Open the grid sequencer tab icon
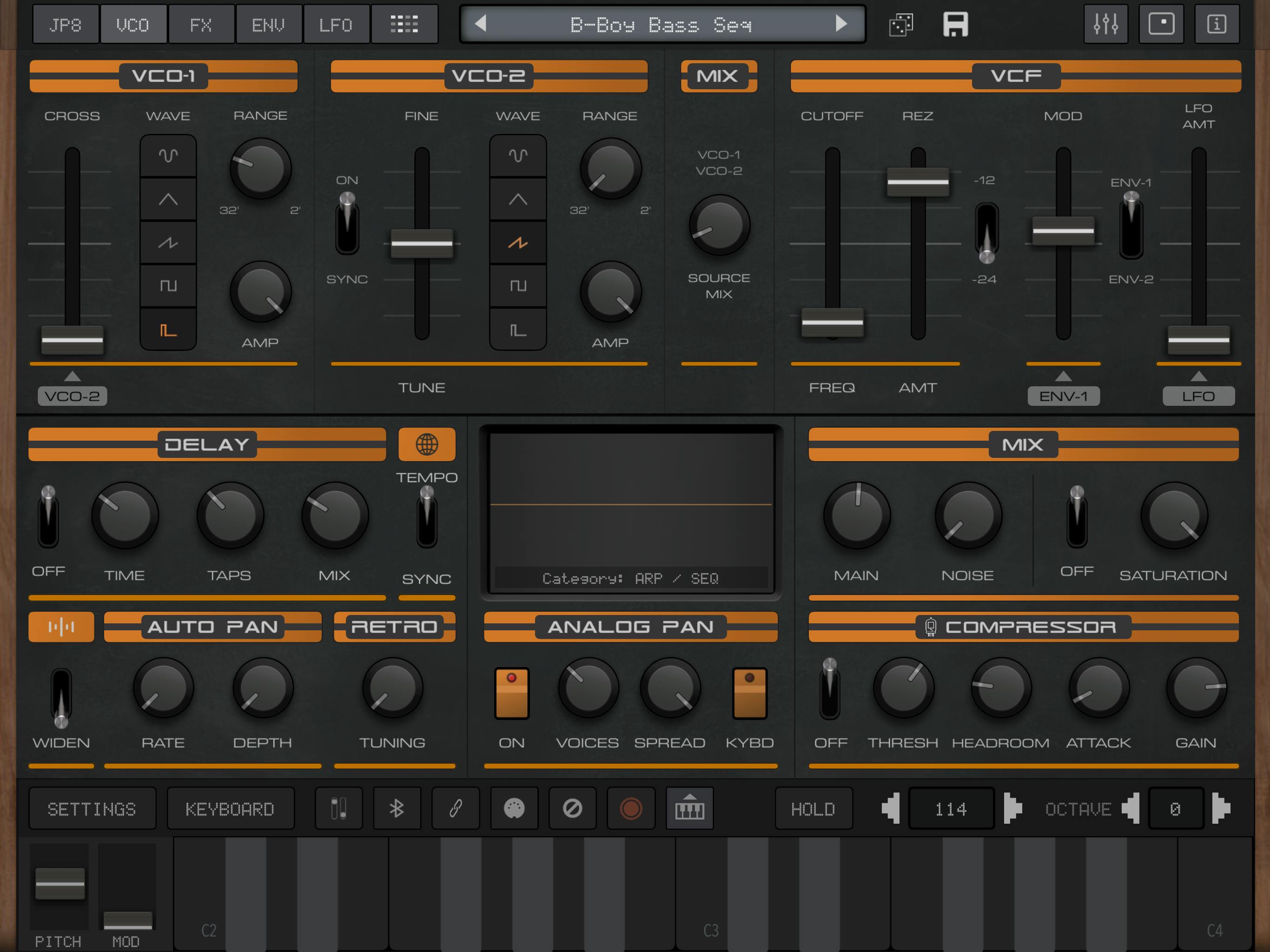The width and height of the screenshot is (1270, 952). point(404,24)
